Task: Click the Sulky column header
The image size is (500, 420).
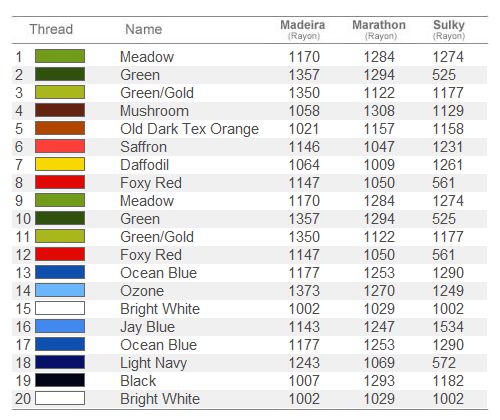Action: point(449,29)
